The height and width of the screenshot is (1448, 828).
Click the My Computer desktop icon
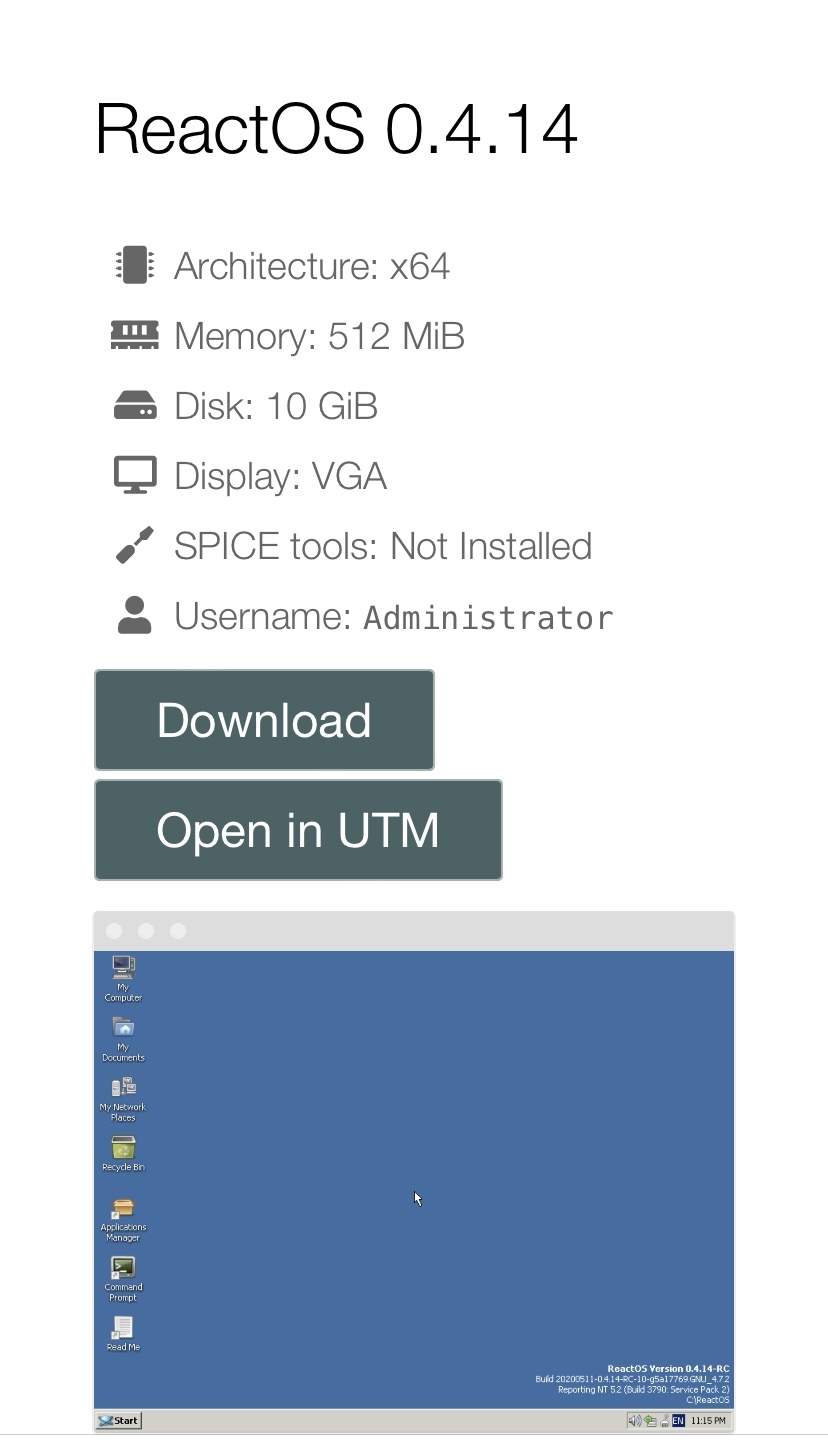[123, 978]
